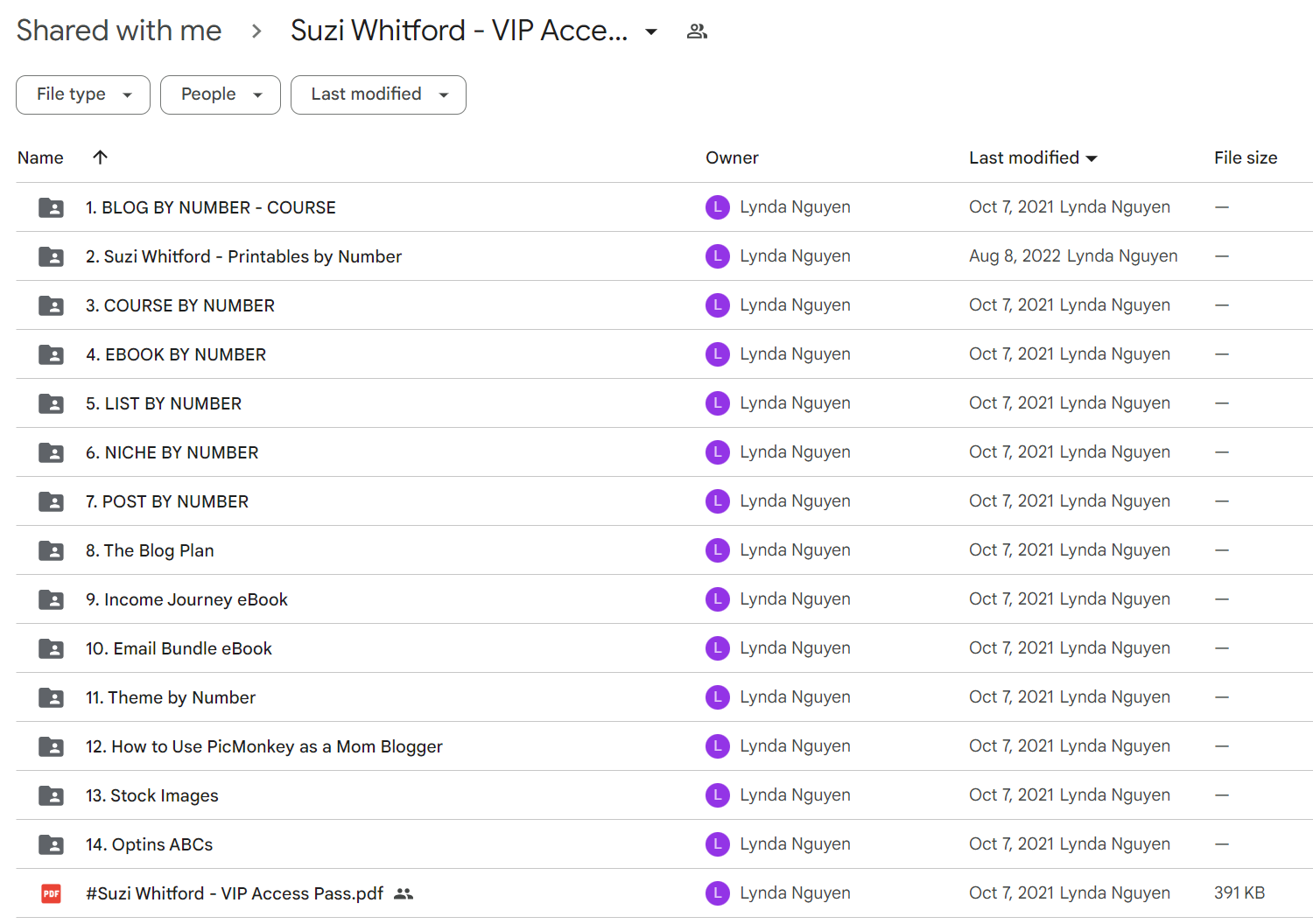This screenshot has height=924, width=1313.
Task: Click the folder icon for 8. The Blog Plan
Action: (51, 550)
